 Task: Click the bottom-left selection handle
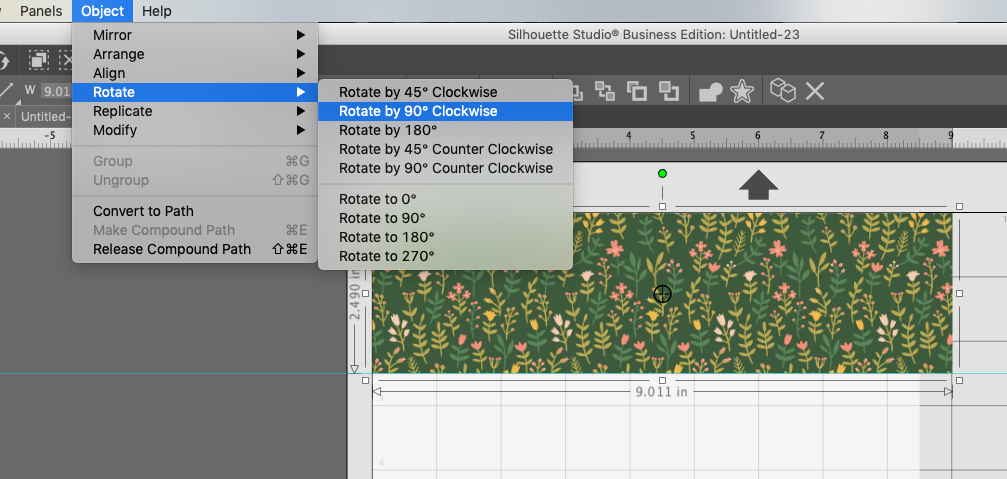coord(365,380)
